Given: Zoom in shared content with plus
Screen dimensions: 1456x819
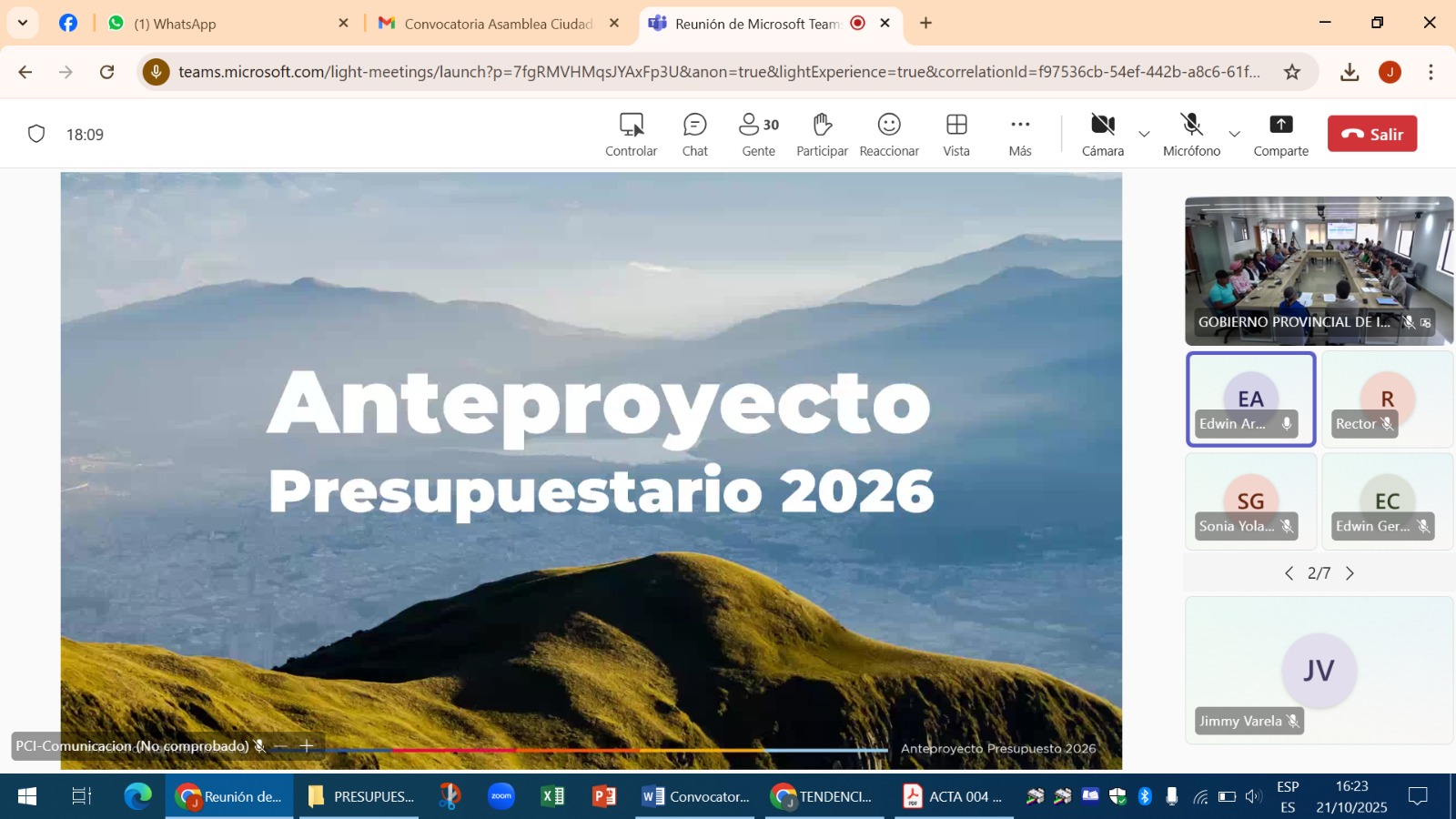Looking at the screenshot, I should click(x=307, y=746).
